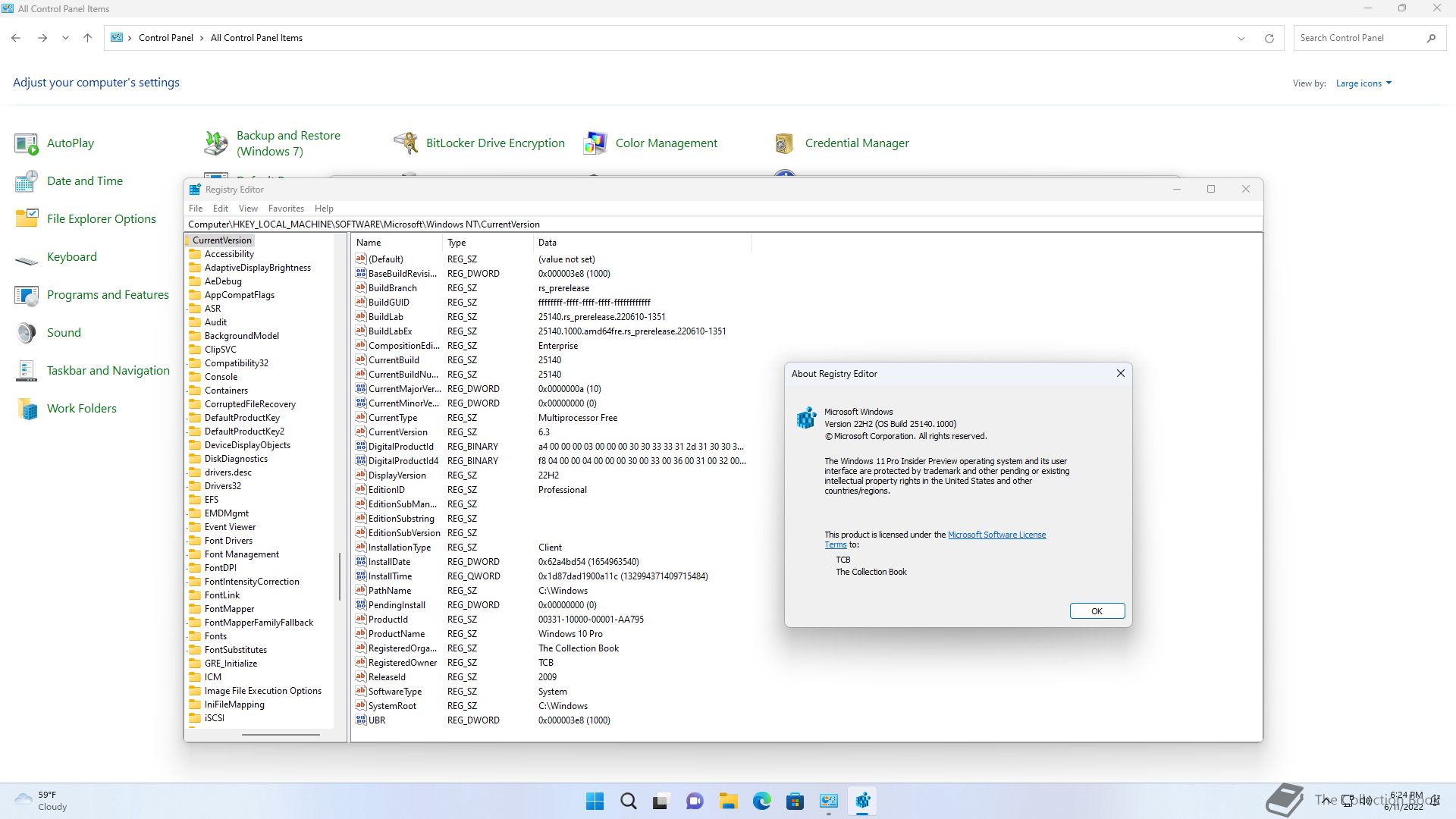Select the UBR registry value
The height and width of the screenshot is (819, 1456).
(x=376, y=720)
